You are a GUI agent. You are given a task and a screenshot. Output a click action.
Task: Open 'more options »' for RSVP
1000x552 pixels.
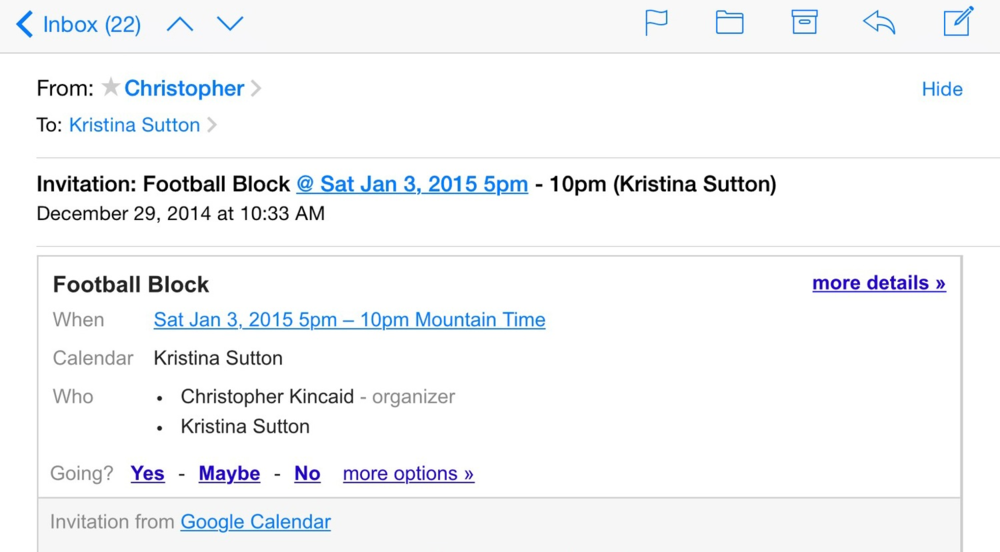[408, 474]
